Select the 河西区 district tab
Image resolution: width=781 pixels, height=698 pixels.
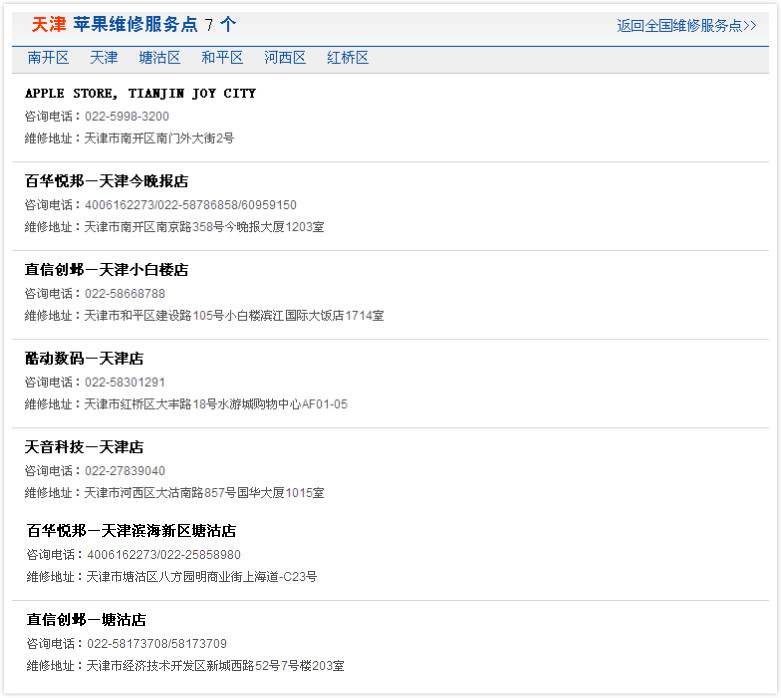pos(285,58)
